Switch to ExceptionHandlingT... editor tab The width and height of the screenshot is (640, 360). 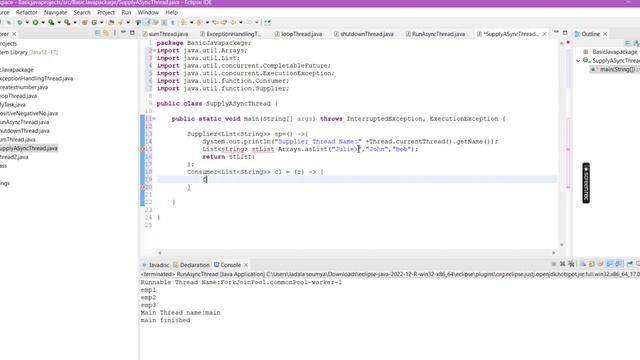pos(231,34)
